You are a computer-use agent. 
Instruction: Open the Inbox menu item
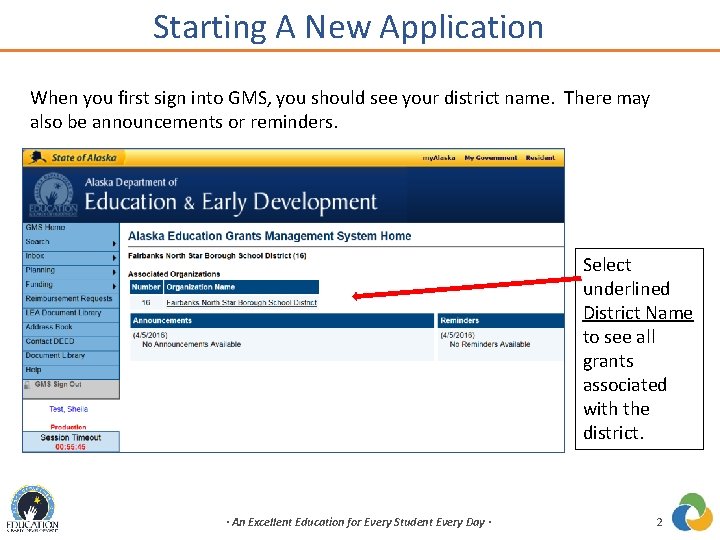(x=35, y=256)
